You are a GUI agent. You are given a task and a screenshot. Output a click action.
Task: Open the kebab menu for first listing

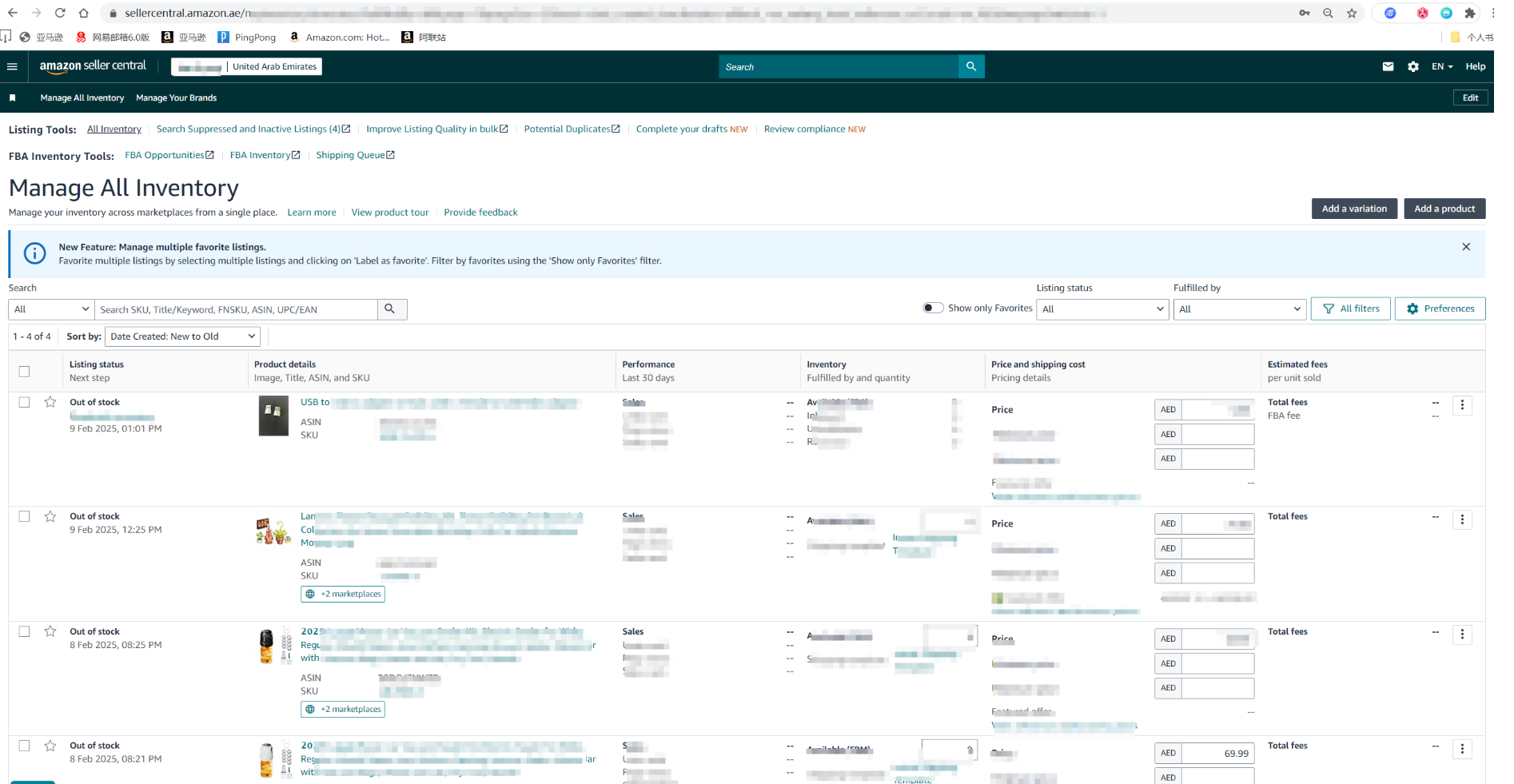(1462, 405)
